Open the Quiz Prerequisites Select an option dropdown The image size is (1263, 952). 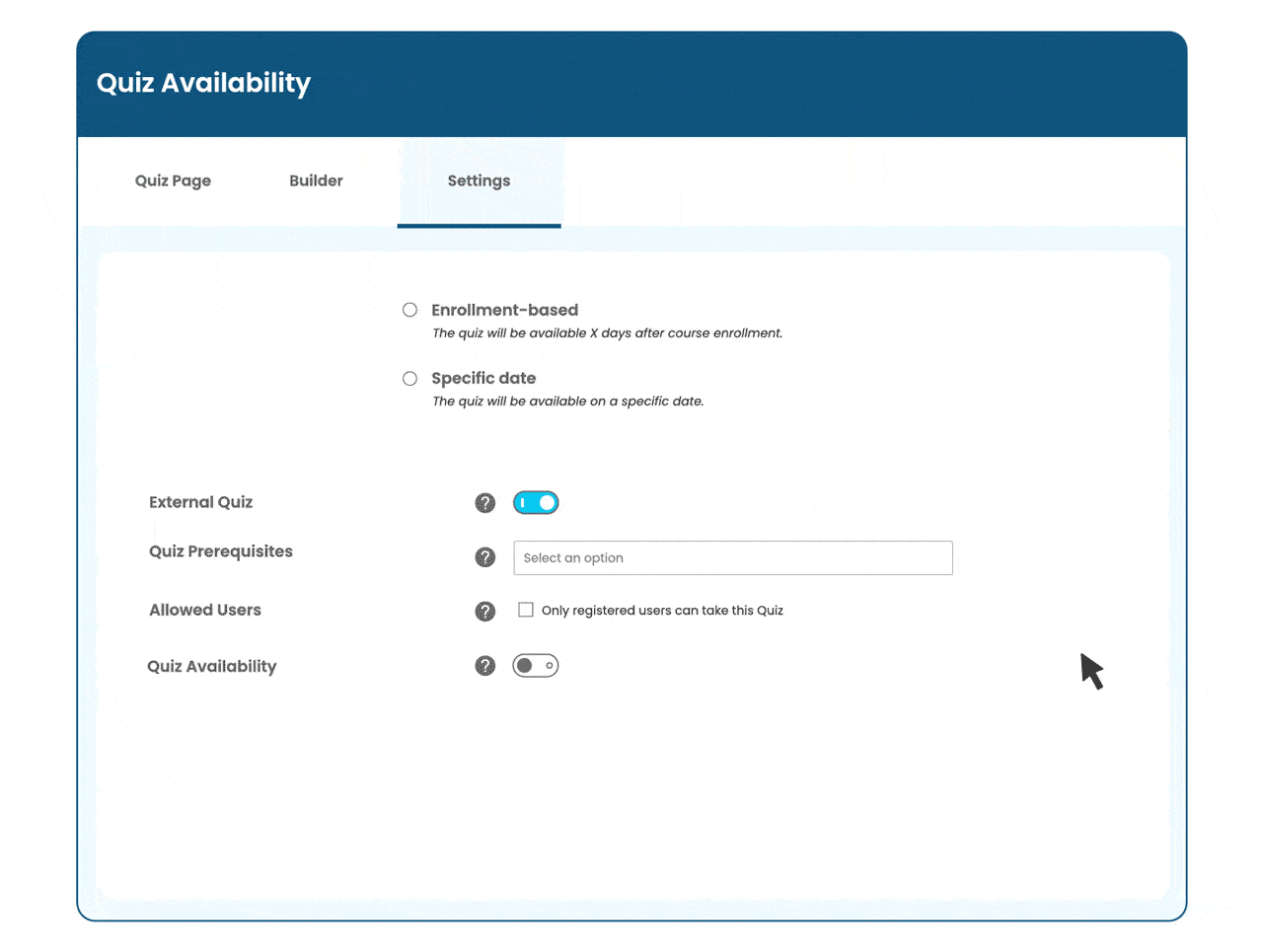(x=733, y=558)
